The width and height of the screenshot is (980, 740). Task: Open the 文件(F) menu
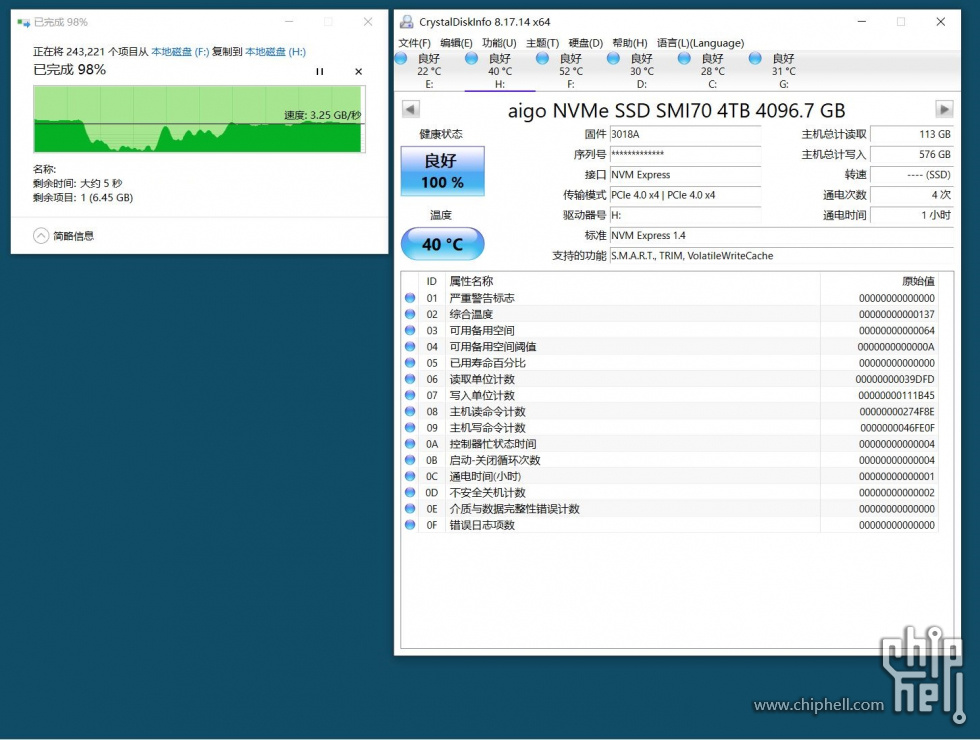[414, 43]
